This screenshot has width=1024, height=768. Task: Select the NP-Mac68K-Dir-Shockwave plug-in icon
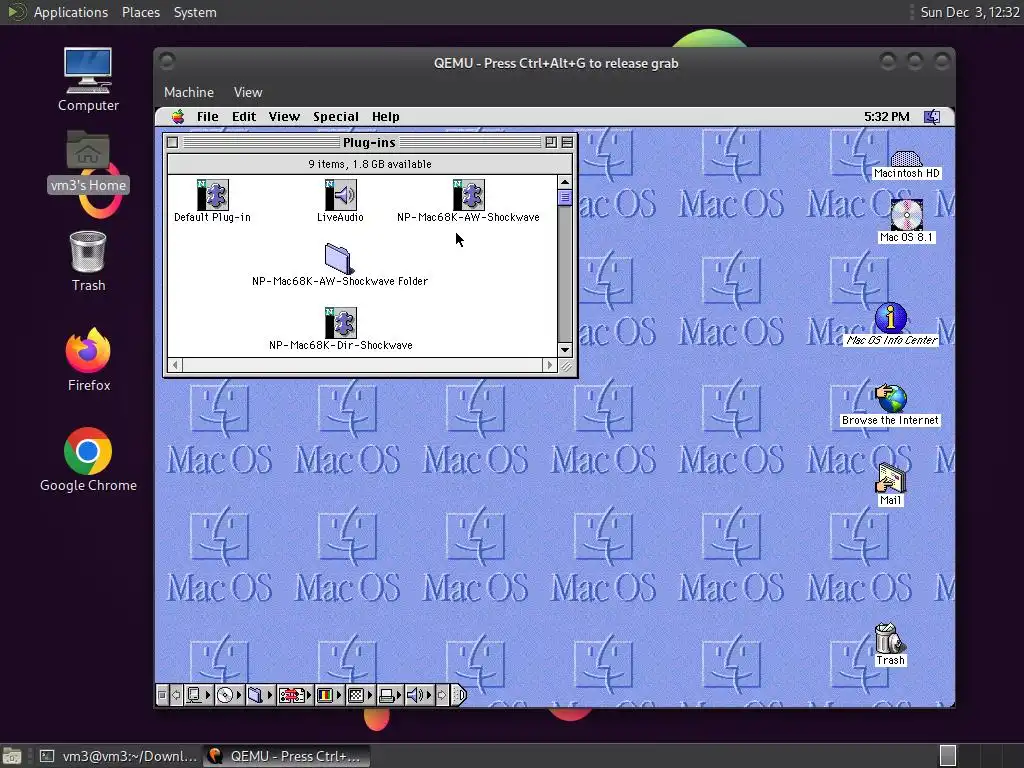[340, 323]
